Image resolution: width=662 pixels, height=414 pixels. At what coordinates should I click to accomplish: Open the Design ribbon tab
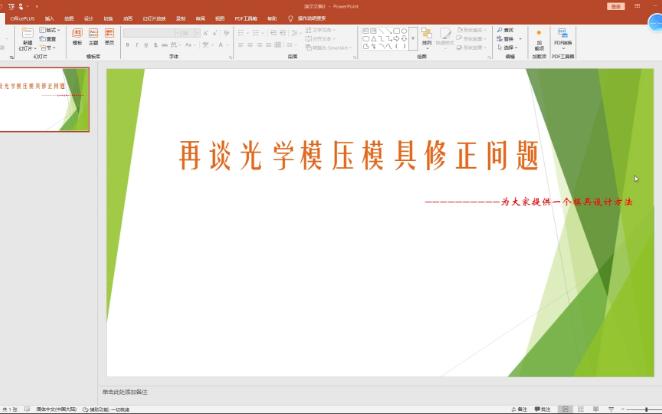tap(88, 19)
